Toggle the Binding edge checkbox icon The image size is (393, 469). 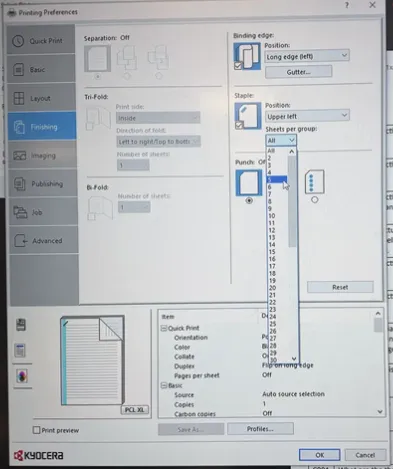[x=238, y=66]
